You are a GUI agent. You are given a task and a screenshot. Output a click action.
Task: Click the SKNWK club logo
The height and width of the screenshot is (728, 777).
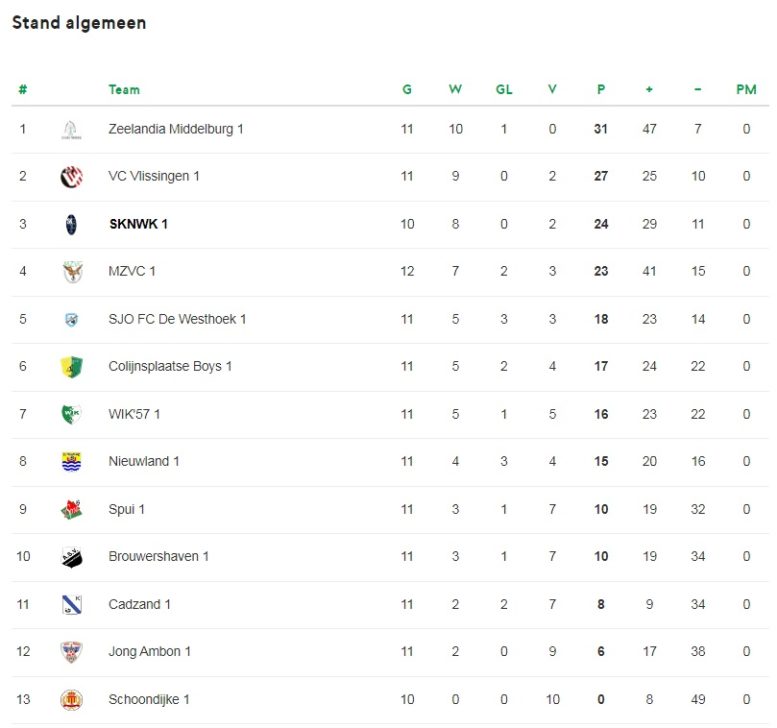(x=71, y=224)
